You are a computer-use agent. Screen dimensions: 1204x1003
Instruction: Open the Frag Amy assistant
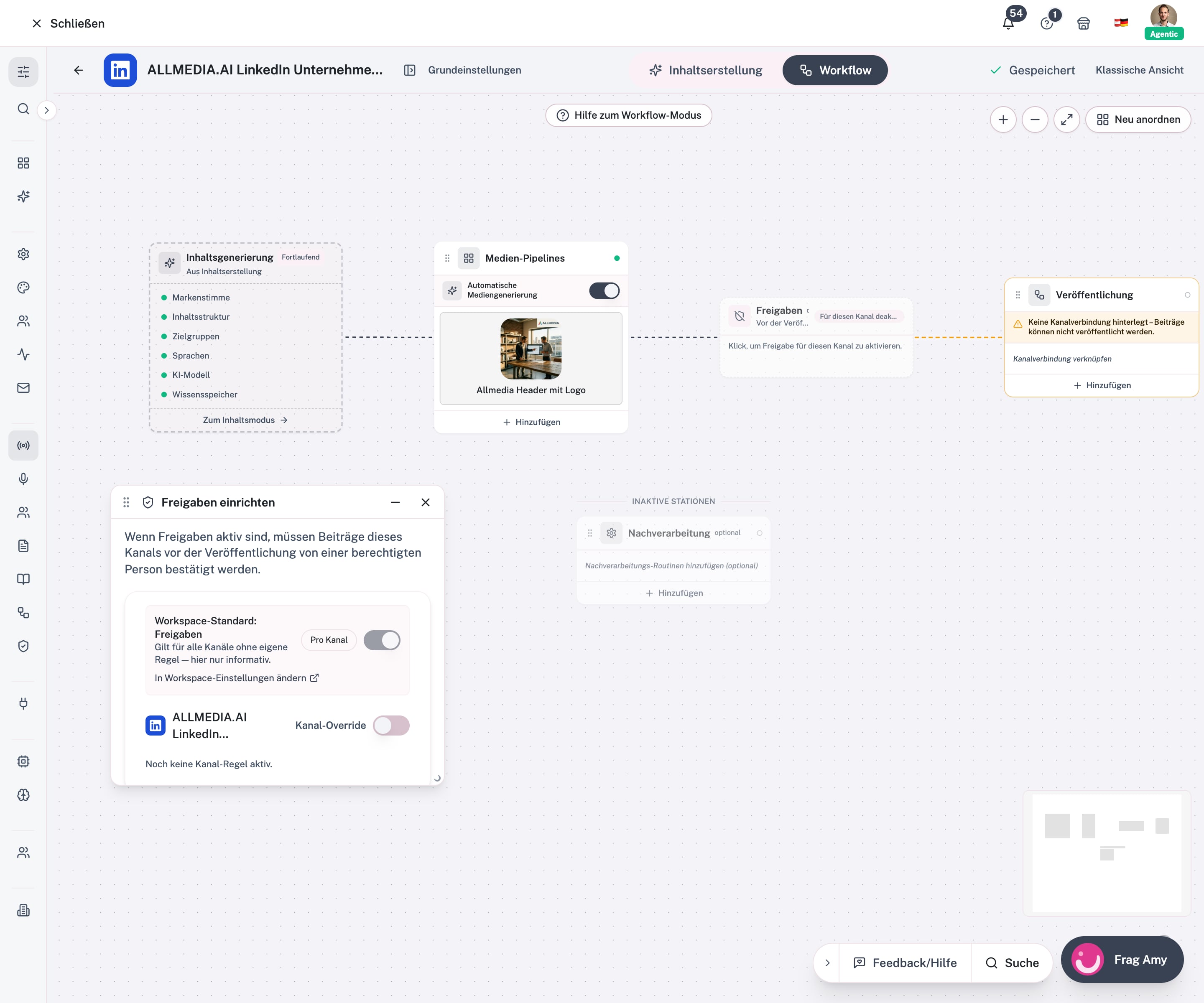point(1122,960)
